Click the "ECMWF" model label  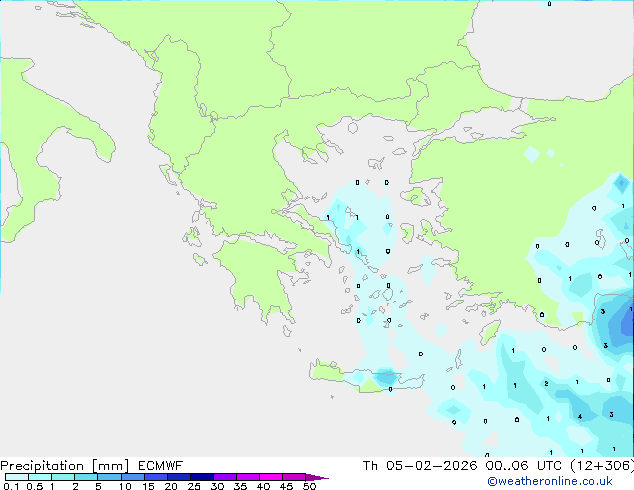pyautogui.click(x=160, y=466)
